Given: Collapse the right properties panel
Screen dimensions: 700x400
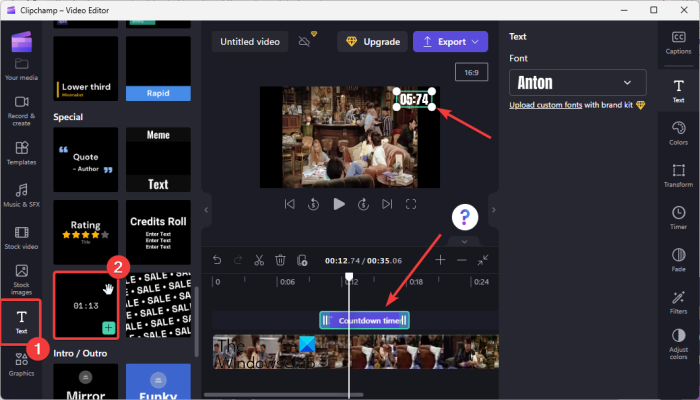Looking at the screenshot, I should (x=493, y=210).
